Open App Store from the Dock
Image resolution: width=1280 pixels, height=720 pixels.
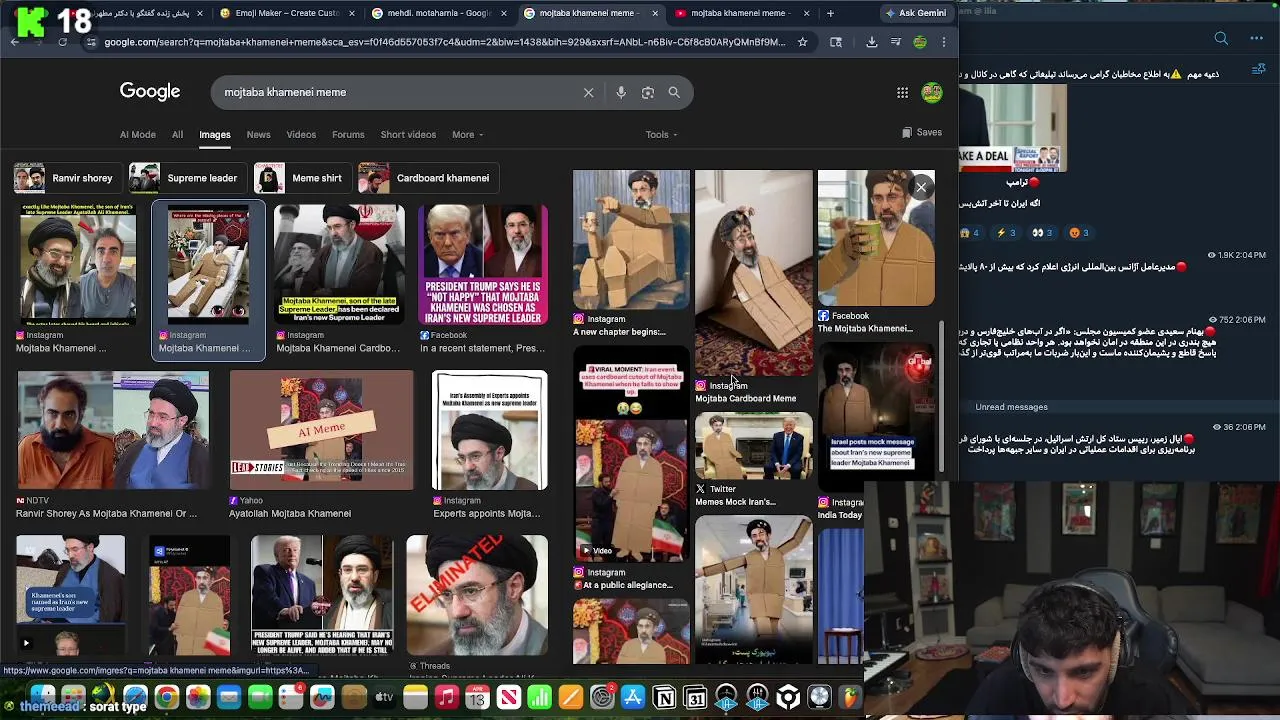pos(633,697)
